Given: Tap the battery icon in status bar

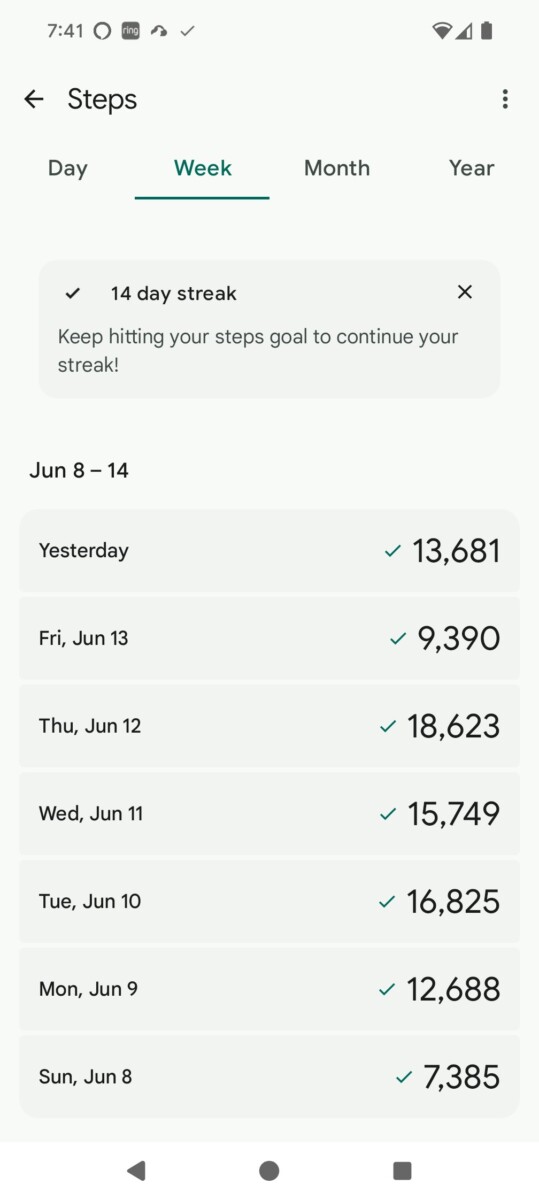Looking at the screenshot, I should click(486, 31).
